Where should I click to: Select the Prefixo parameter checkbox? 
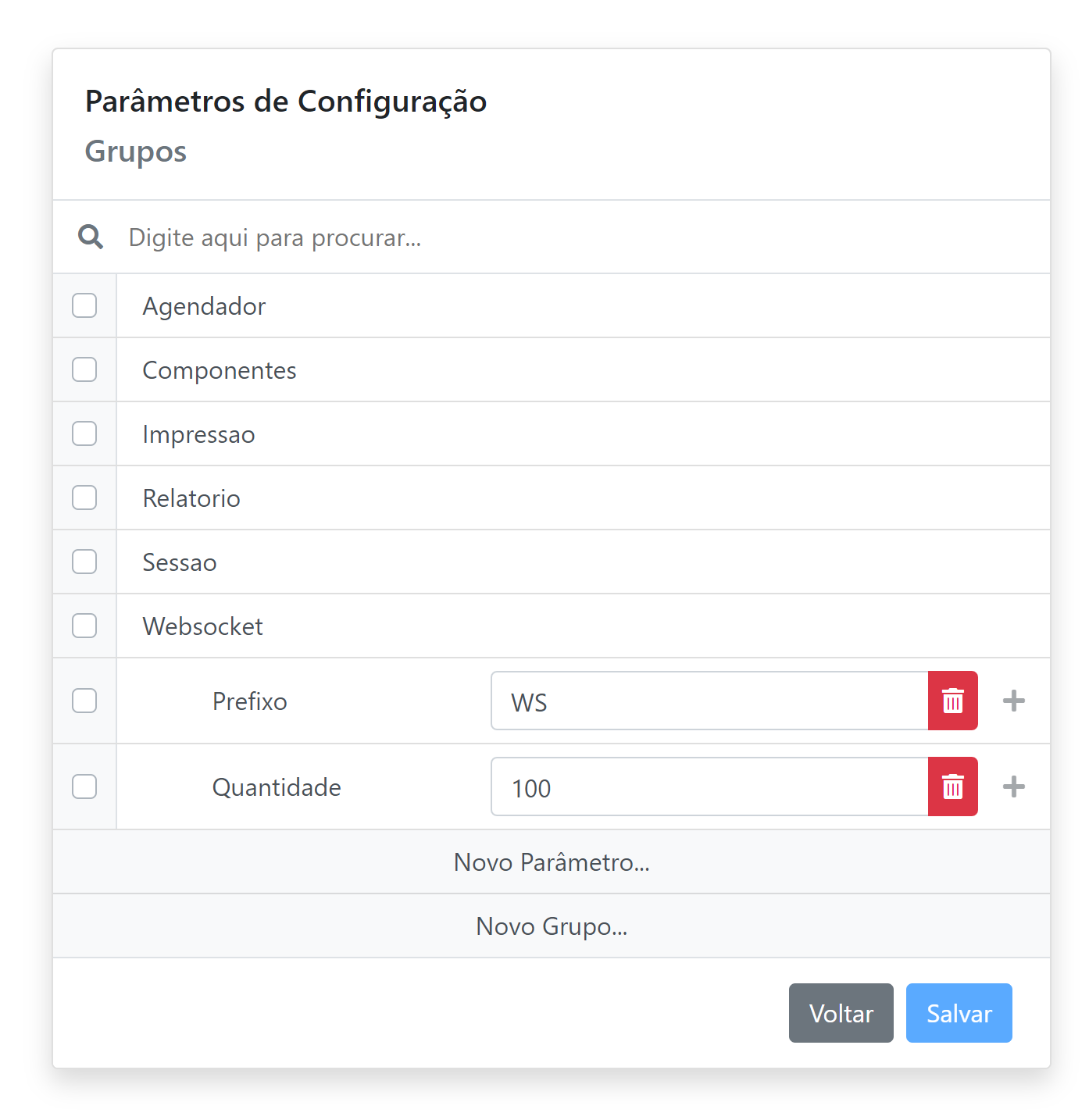pos(84,701)
